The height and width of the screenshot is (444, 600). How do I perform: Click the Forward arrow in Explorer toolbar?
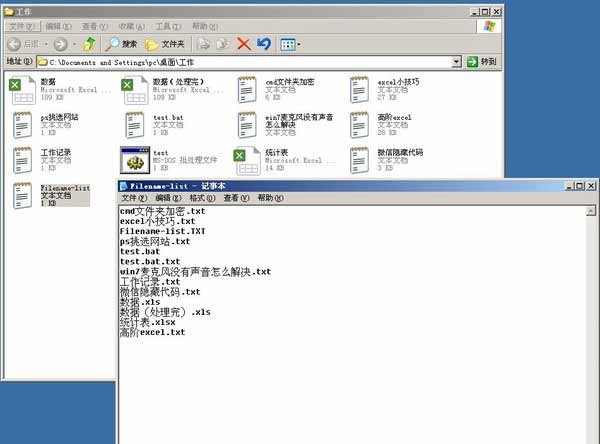coord(60,44)
